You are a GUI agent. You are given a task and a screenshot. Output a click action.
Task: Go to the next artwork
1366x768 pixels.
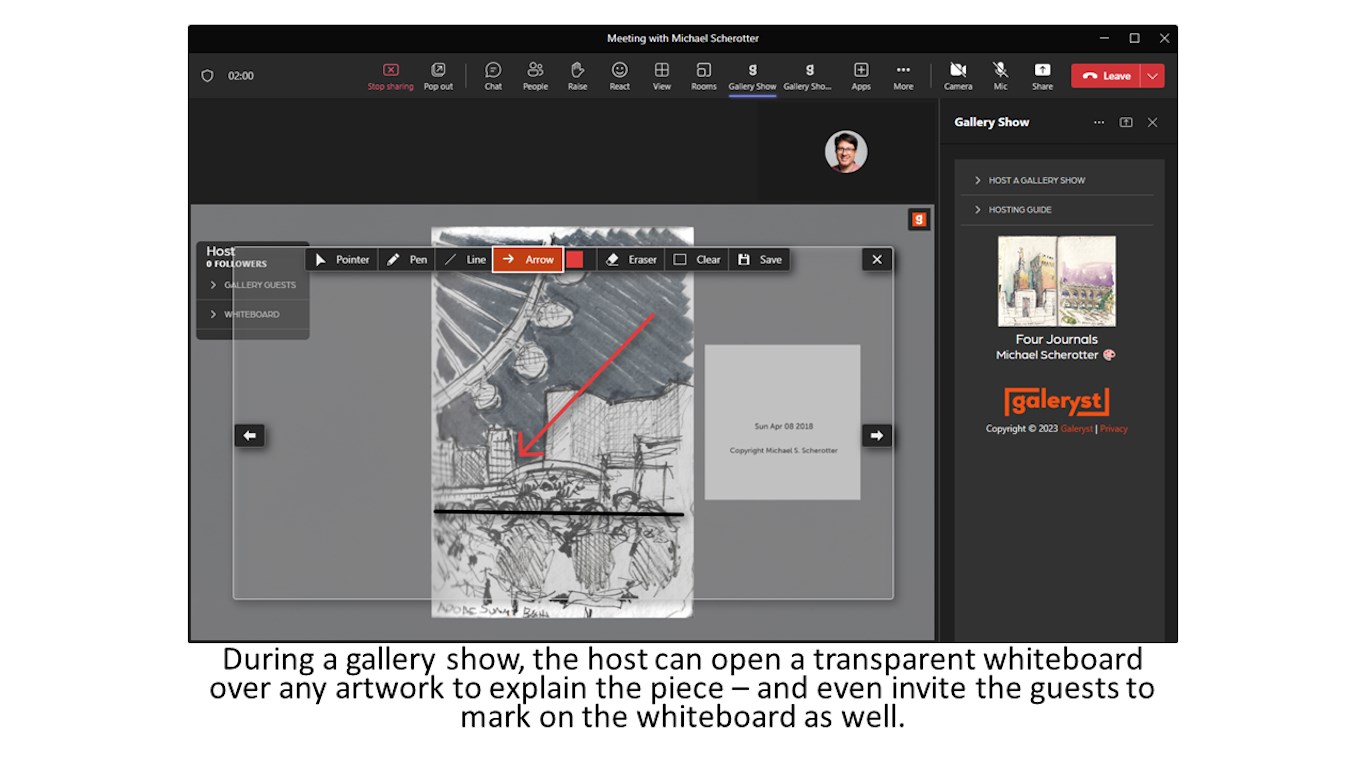tap(877, 435)
